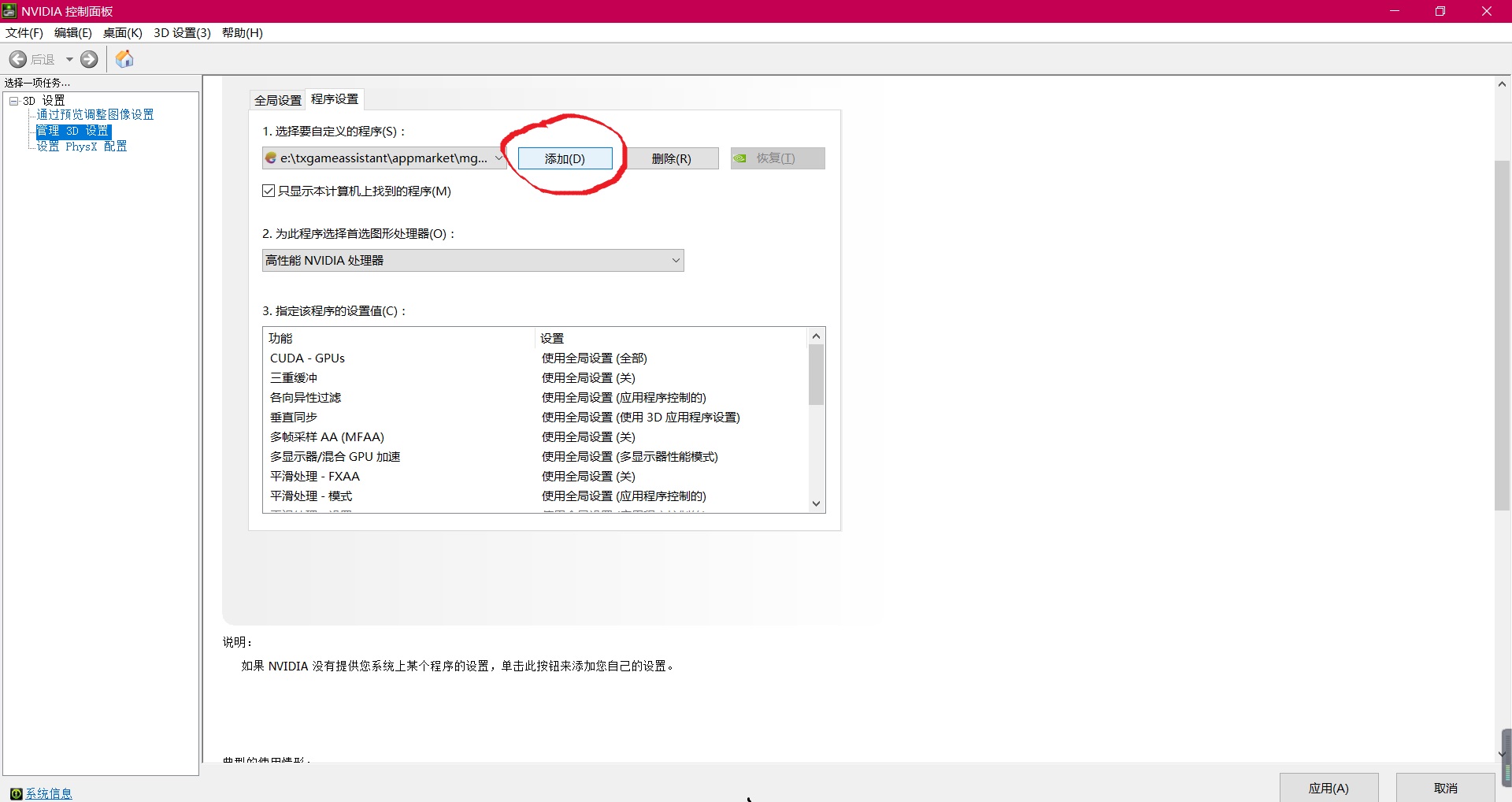The height and width of the screenshot is (802, 1512).
Task: Open the 系统信息 link
Action: 49,793
